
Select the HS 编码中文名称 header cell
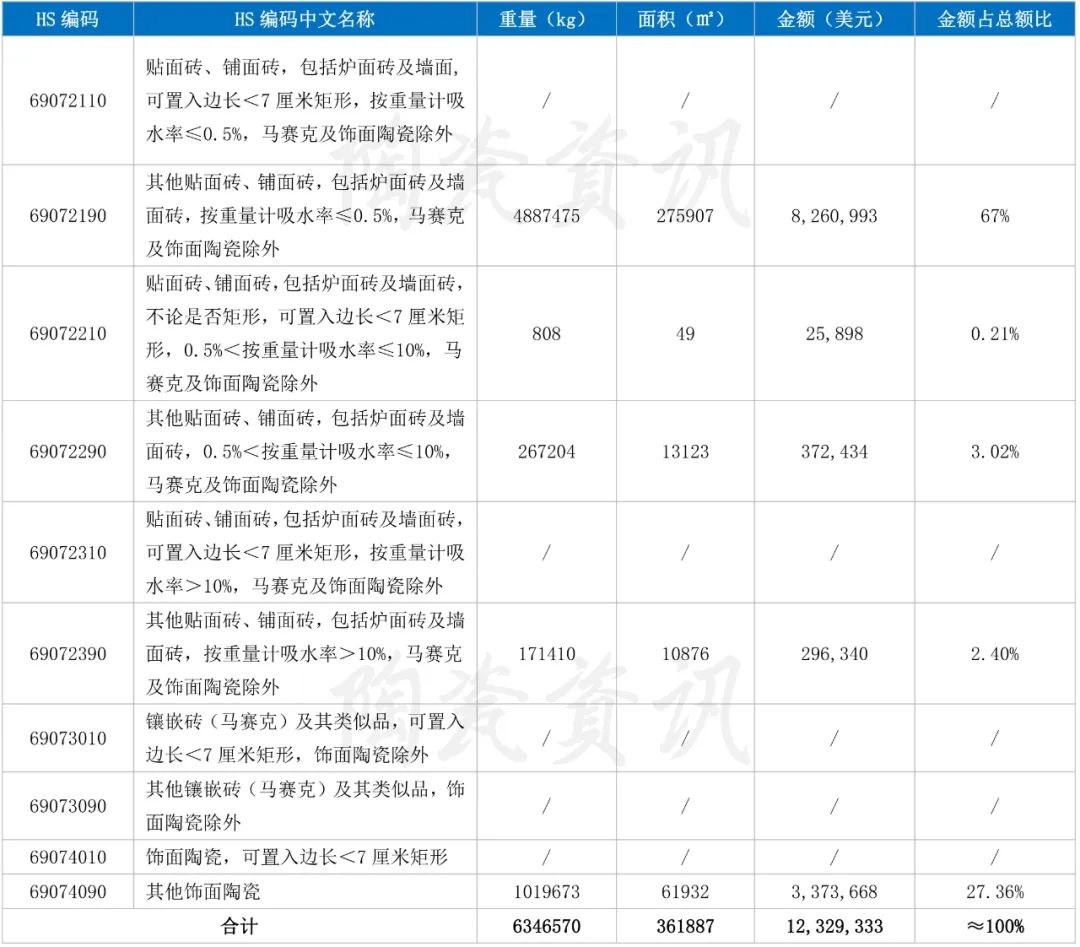coord(305,19)
